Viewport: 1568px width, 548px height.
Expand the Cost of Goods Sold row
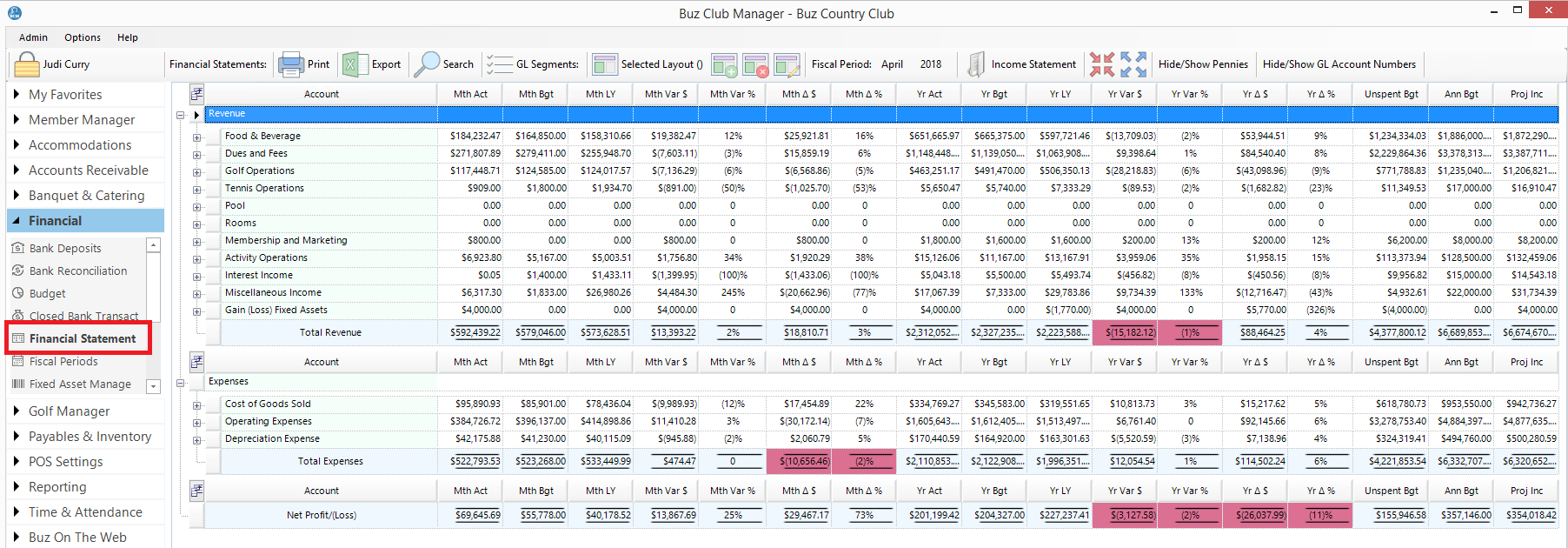[x=197, y=404]
